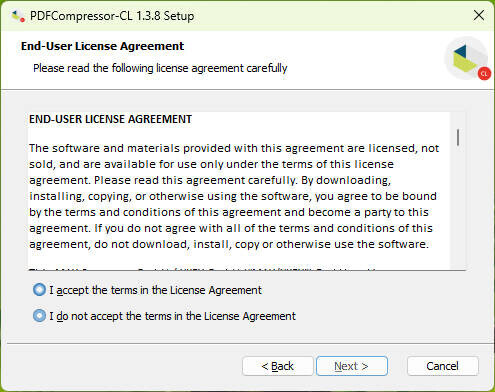This screenshot has height=392, width=495.
Task: Click the license text scrollbar thumb
Action: point(458,137)
